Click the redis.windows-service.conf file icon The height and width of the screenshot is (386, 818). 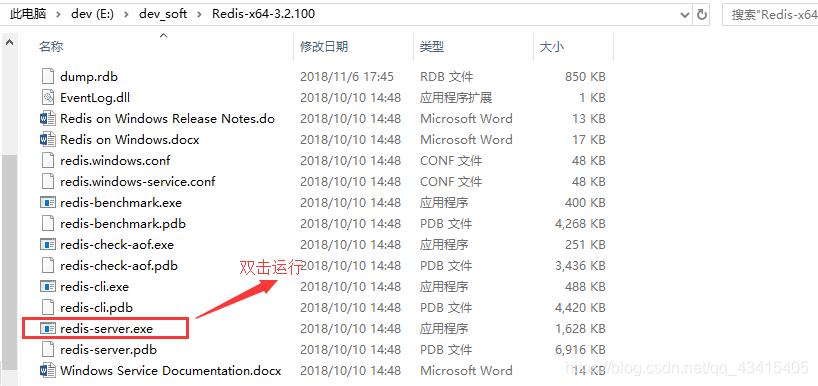[x=48, y=182]
